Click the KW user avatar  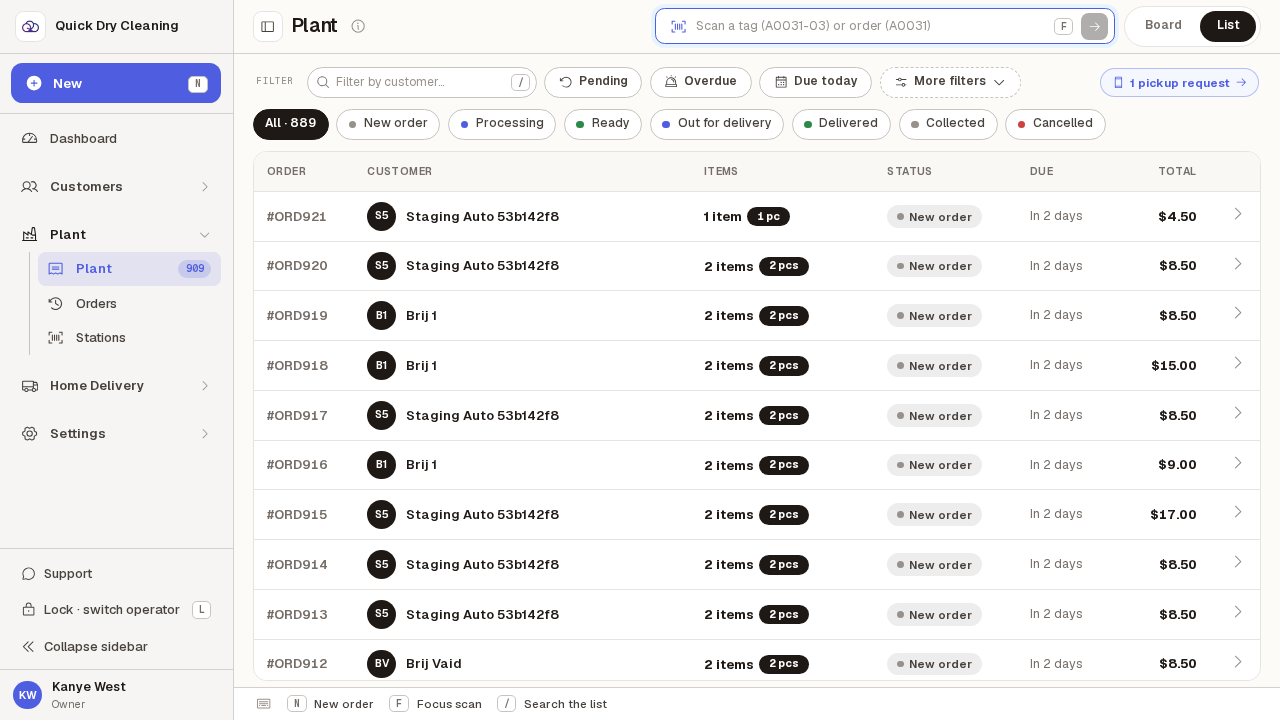(27, 695)
